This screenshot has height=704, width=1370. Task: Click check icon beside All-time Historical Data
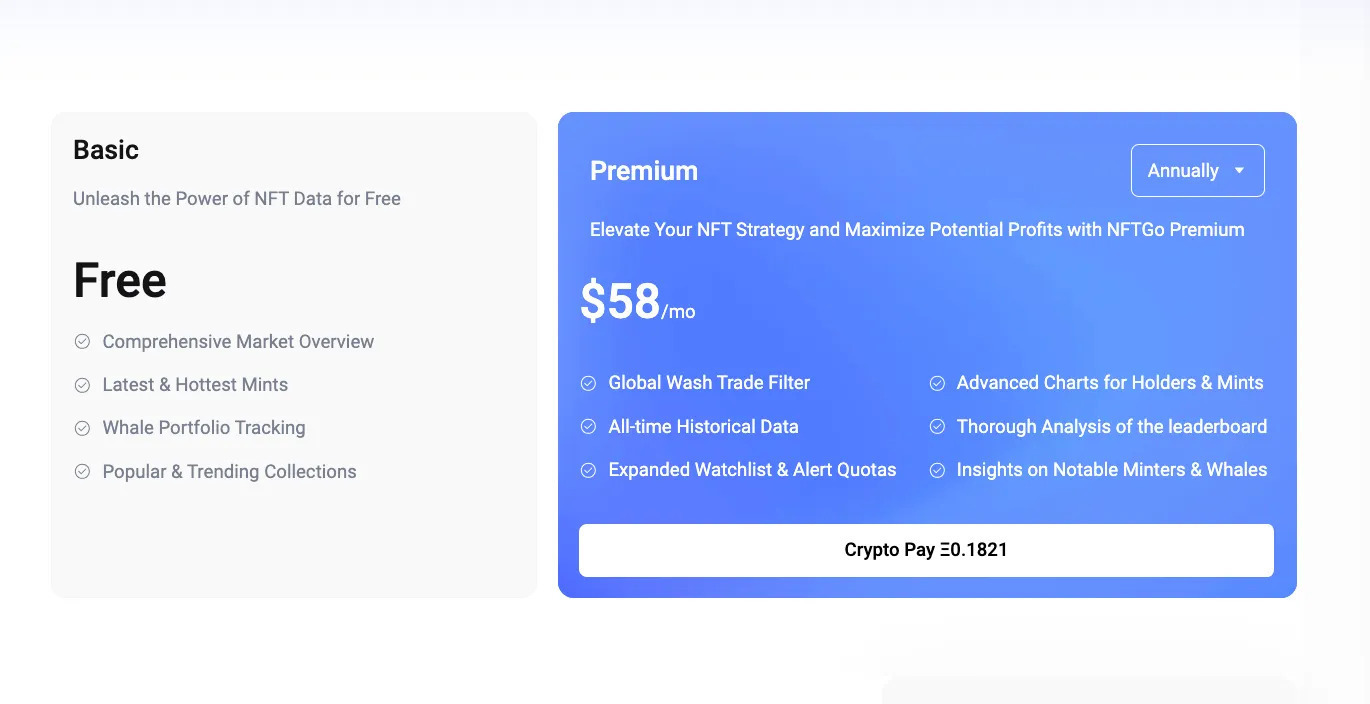(588, 427)
